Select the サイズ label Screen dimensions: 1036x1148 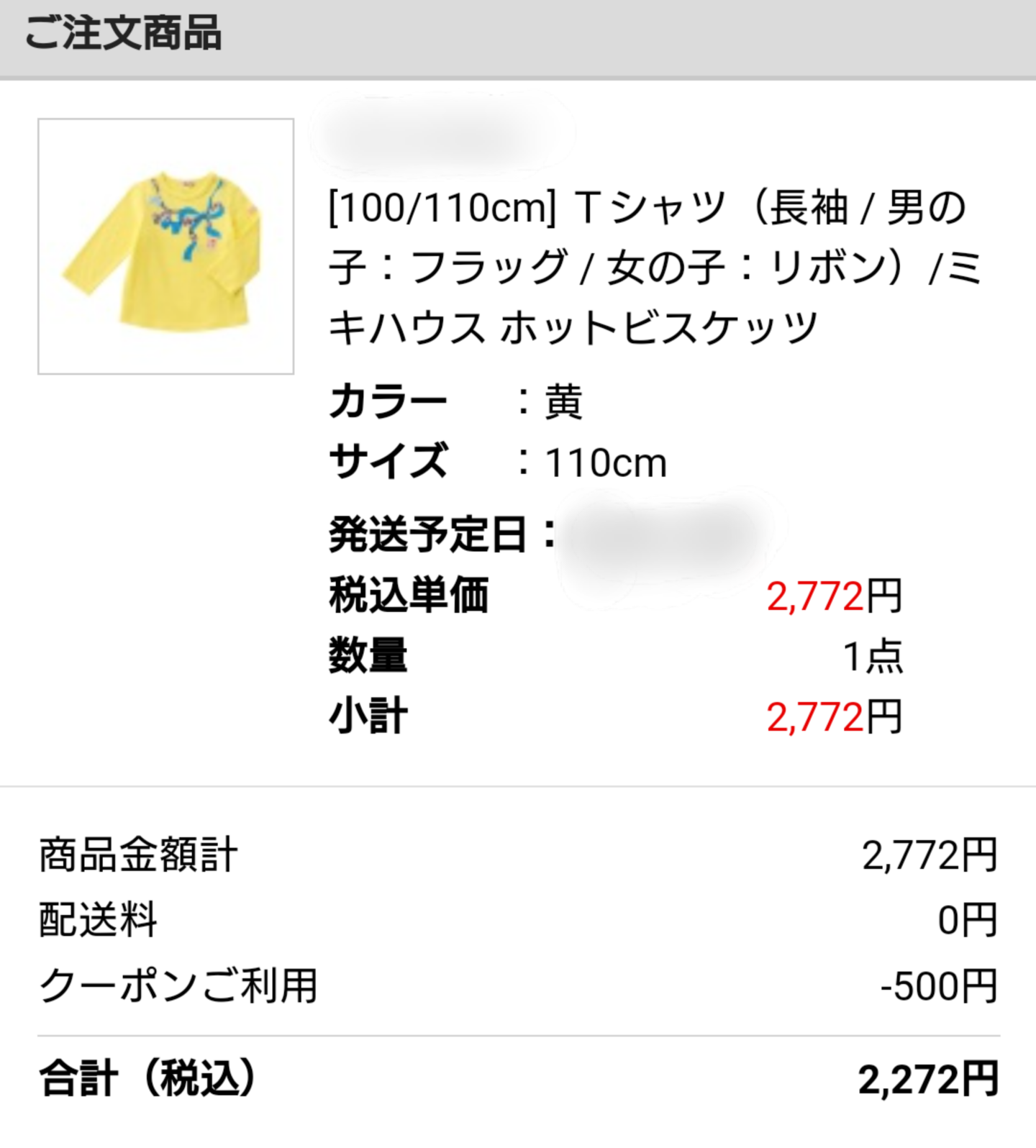point(388,461)
